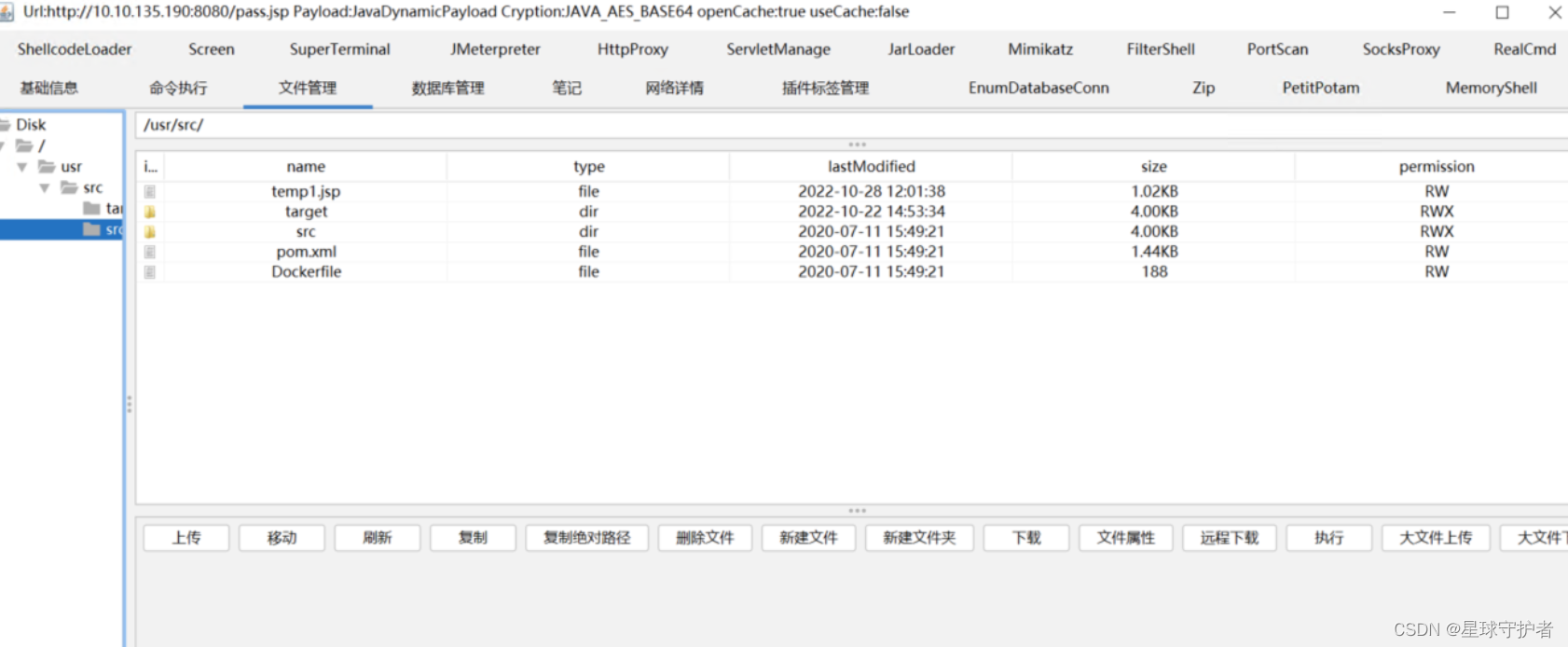This screenshot has height=647, width=1568.
Task: Click the 上传 upload button
Action: coord(186,538)
